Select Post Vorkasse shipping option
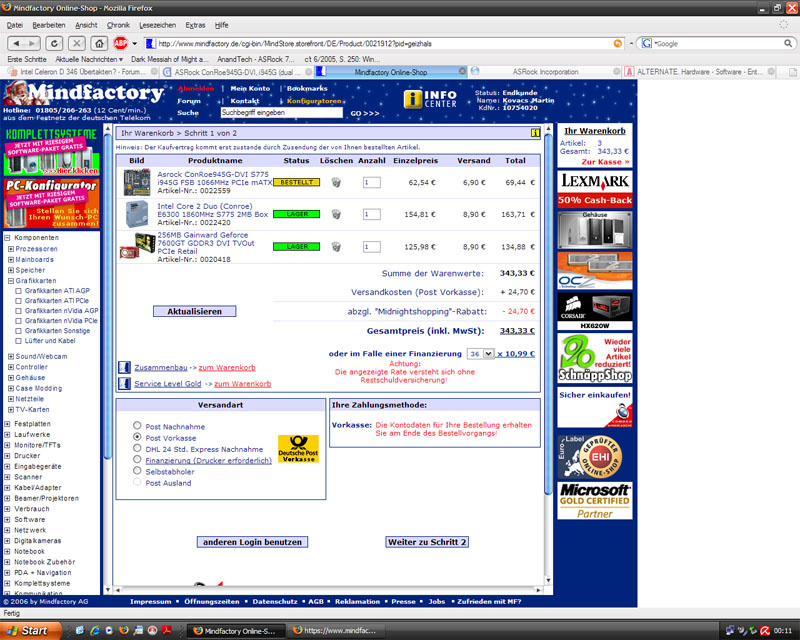800x640 pixels. pos(137,437)
